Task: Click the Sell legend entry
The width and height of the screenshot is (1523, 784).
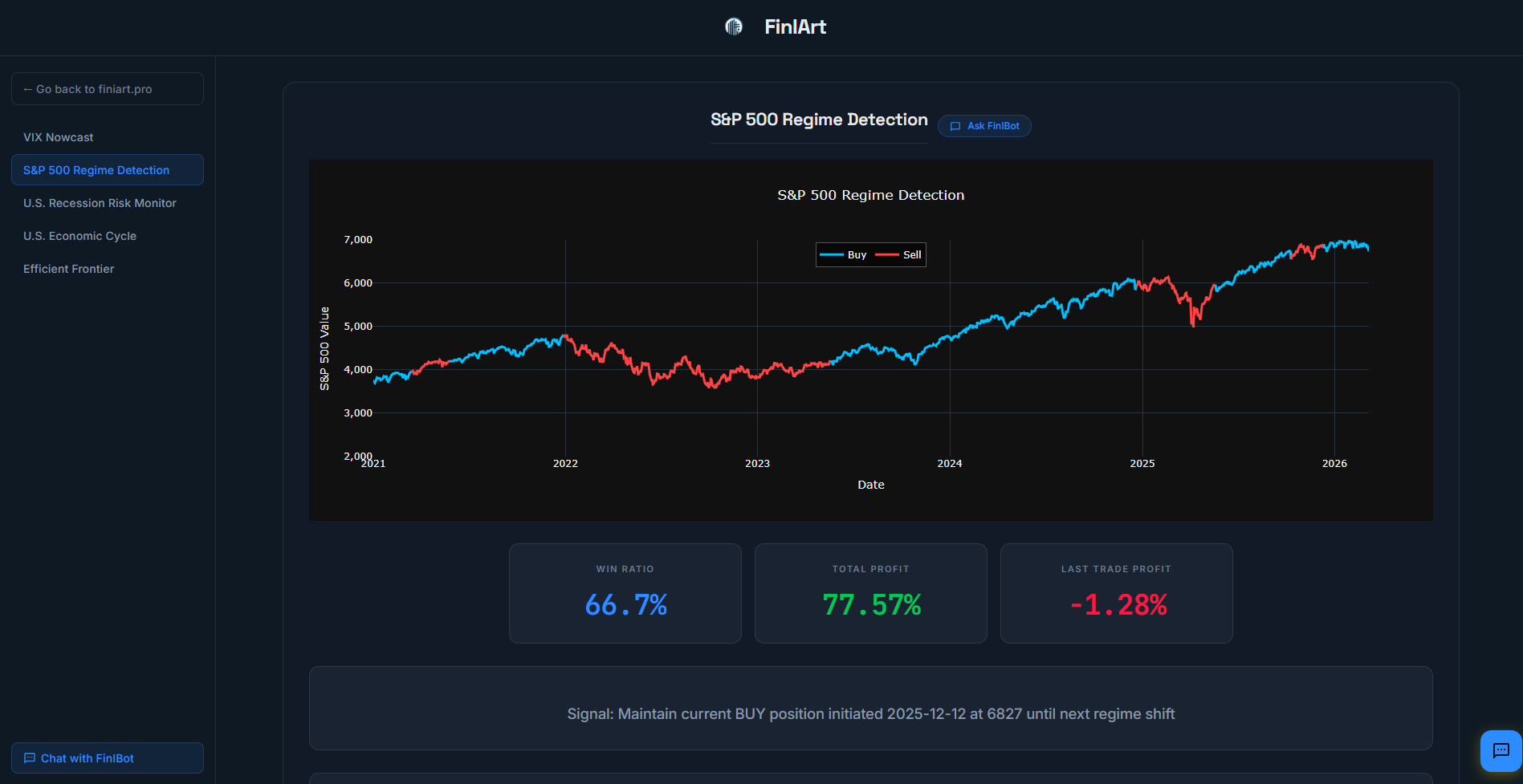Action: click(898, 254)
